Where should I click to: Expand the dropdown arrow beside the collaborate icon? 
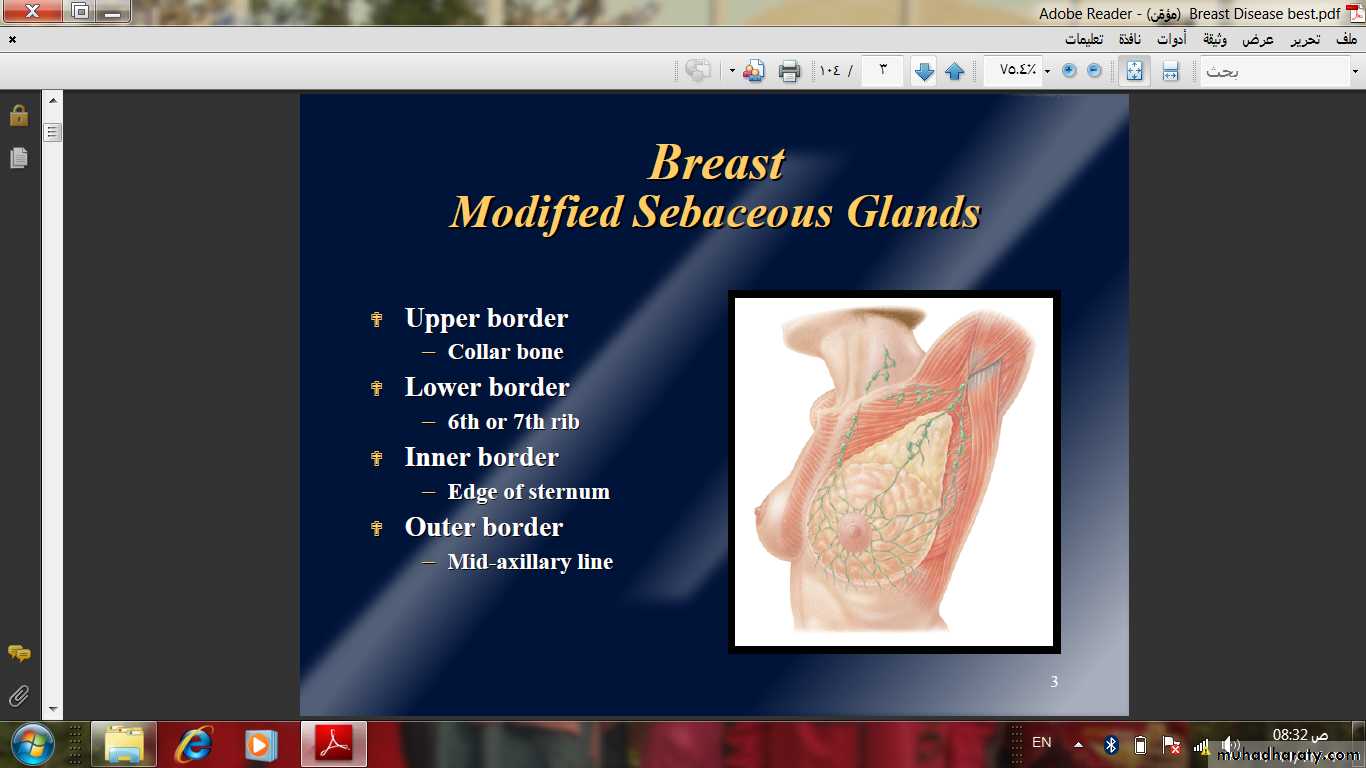pos(732,71)
